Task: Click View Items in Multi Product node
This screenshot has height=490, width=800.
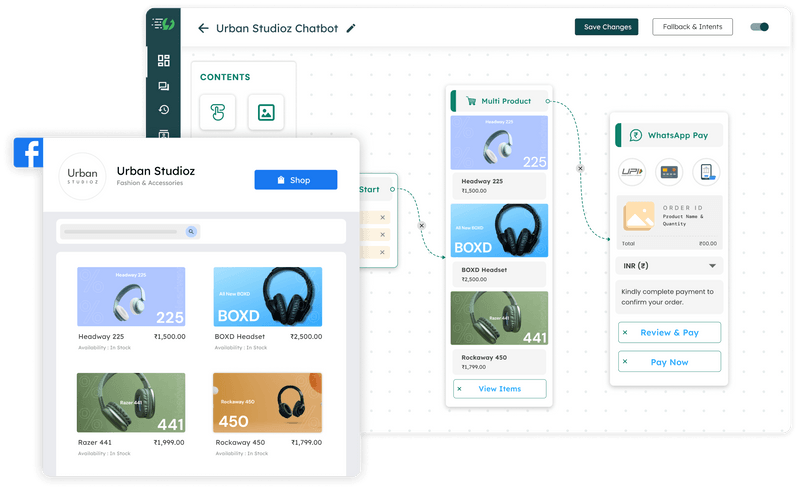Action: (499, 389)
